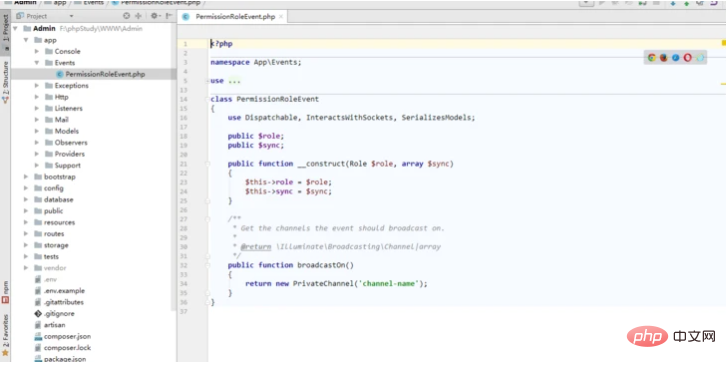Click the composer.lock file icon
The image size is (726, 369).
point(38,348)
